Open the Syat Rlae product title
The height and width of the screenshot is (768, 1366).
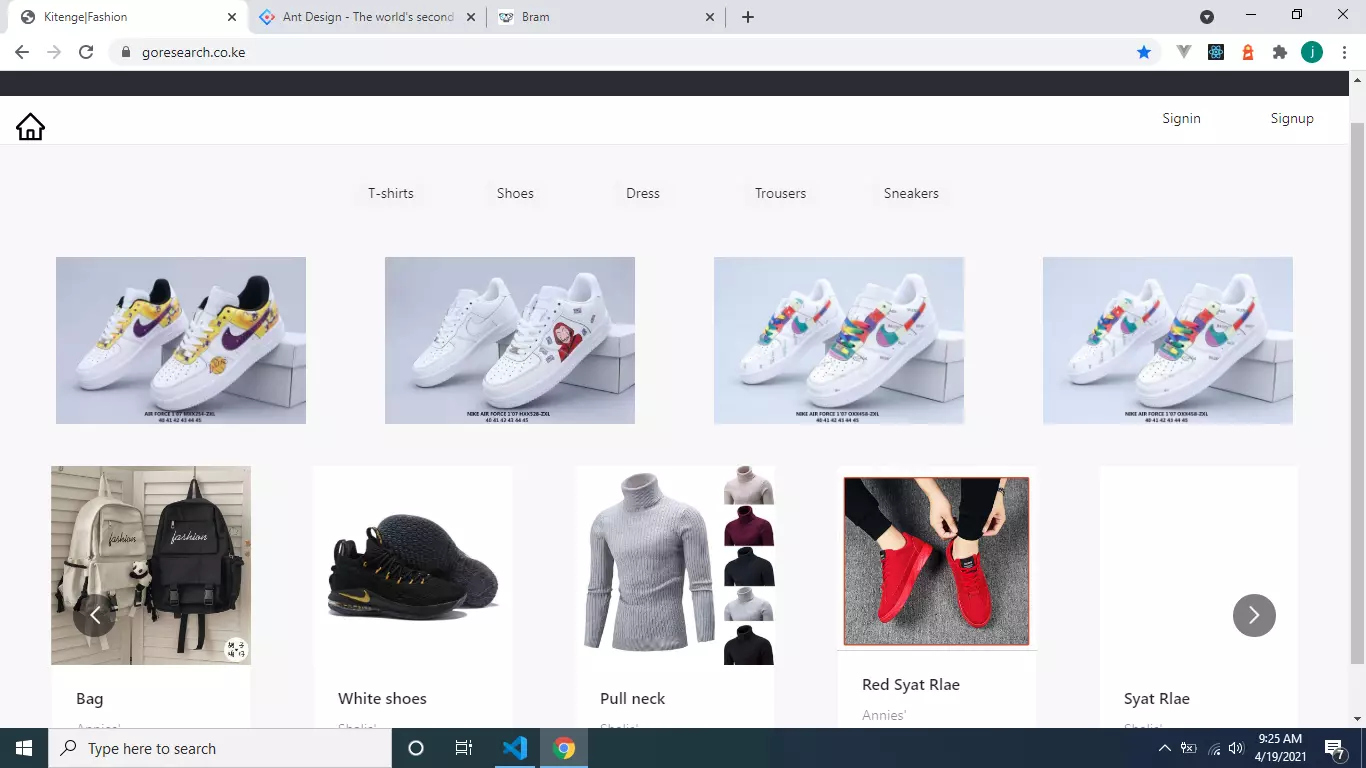click(1157, 698)
